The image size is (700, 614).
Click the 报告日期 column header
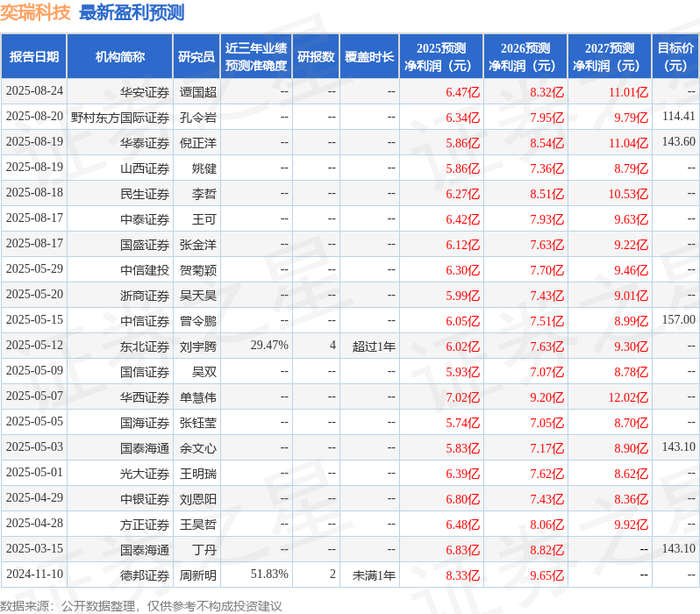pos(34,57)
